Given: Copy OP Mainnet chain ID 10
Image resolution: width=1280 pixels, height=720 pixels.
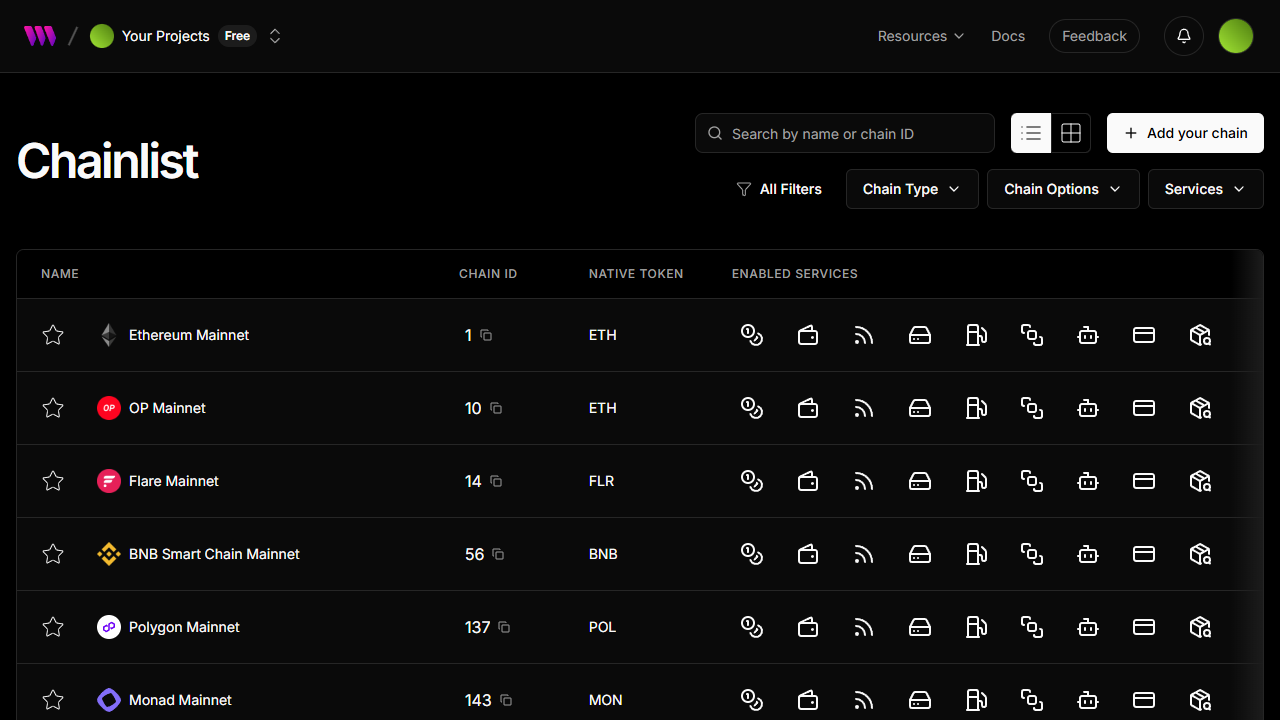Looking at the screenshot, I should coord(496,408).
